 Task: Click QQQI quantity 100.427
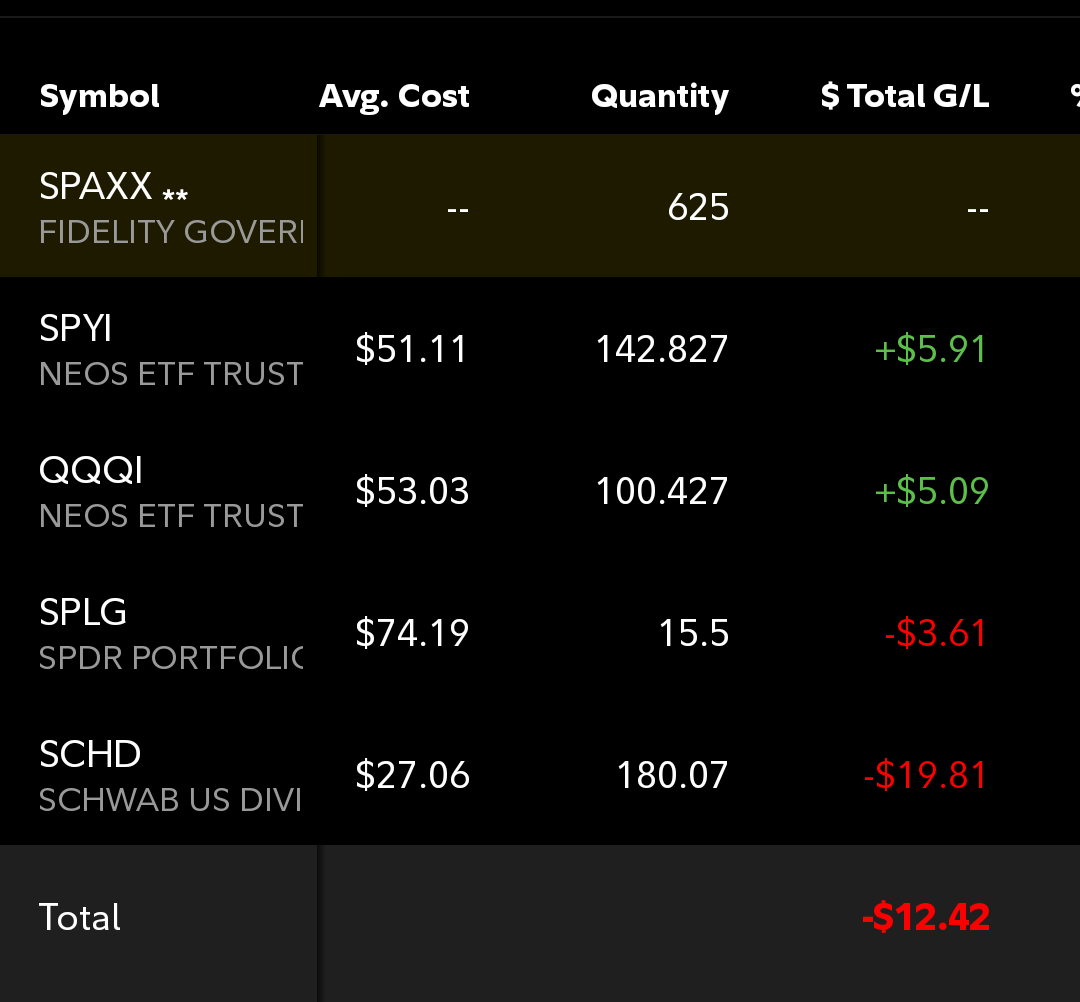[x=661, y=491]
